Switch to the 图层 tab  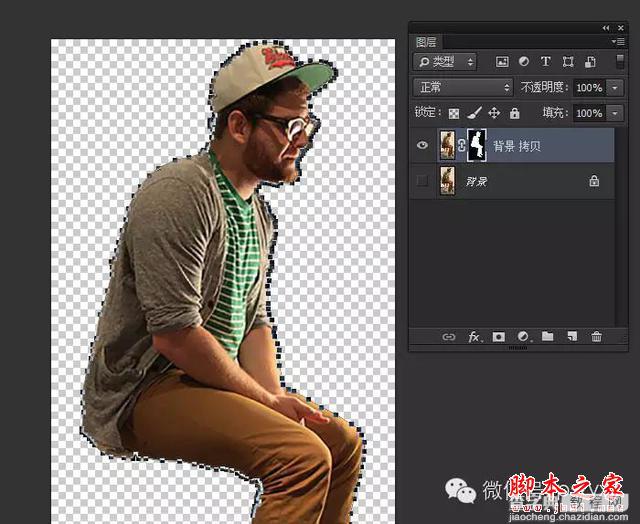[x=426, y=42]
